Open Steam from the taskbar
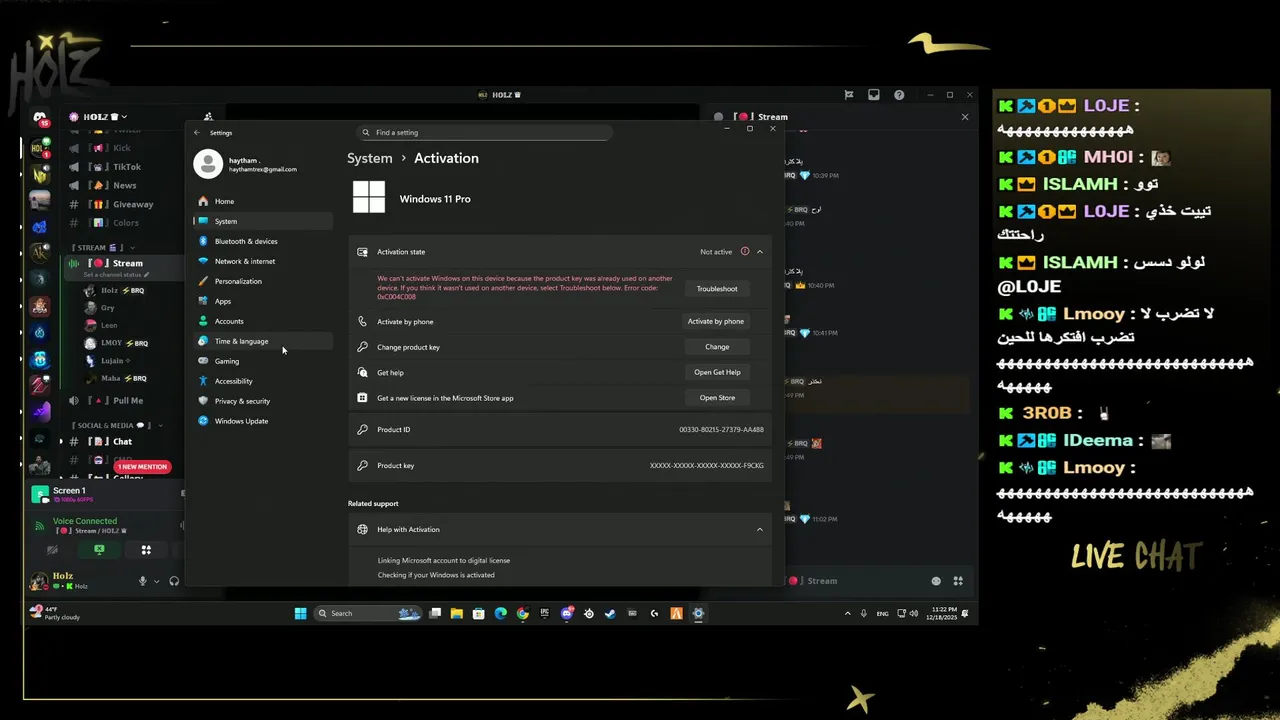 [610, 613]
